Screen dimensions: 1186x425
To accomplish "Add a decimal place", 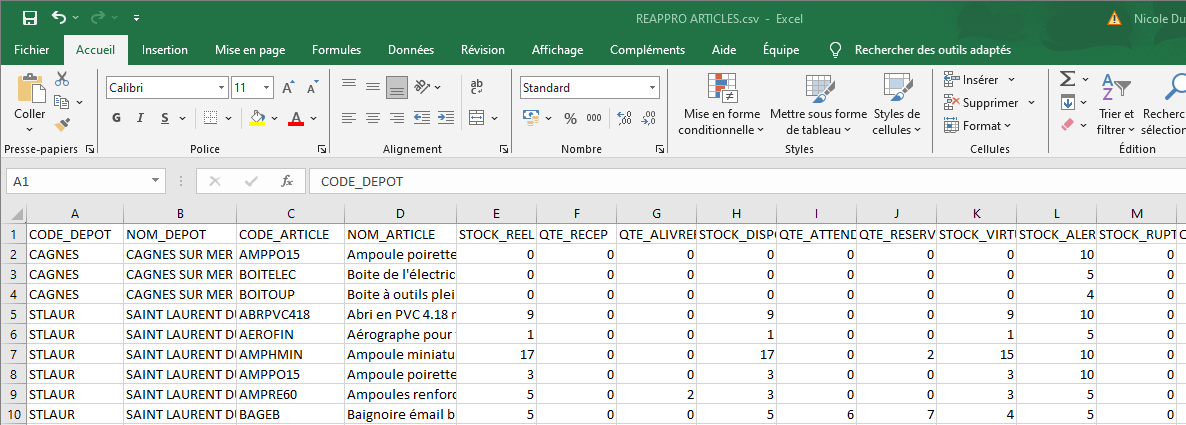I will 625,118.
